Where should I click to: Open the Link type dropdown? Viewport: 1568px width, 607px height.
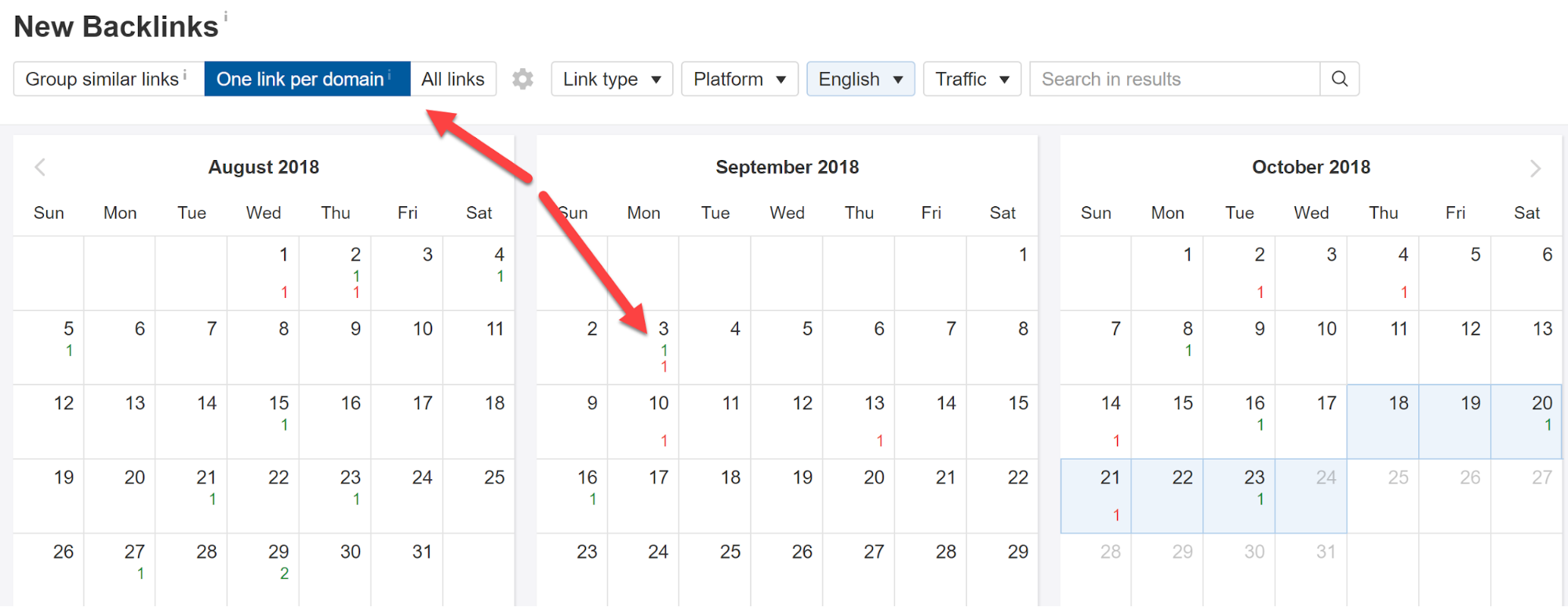click(x=612, y=79)
